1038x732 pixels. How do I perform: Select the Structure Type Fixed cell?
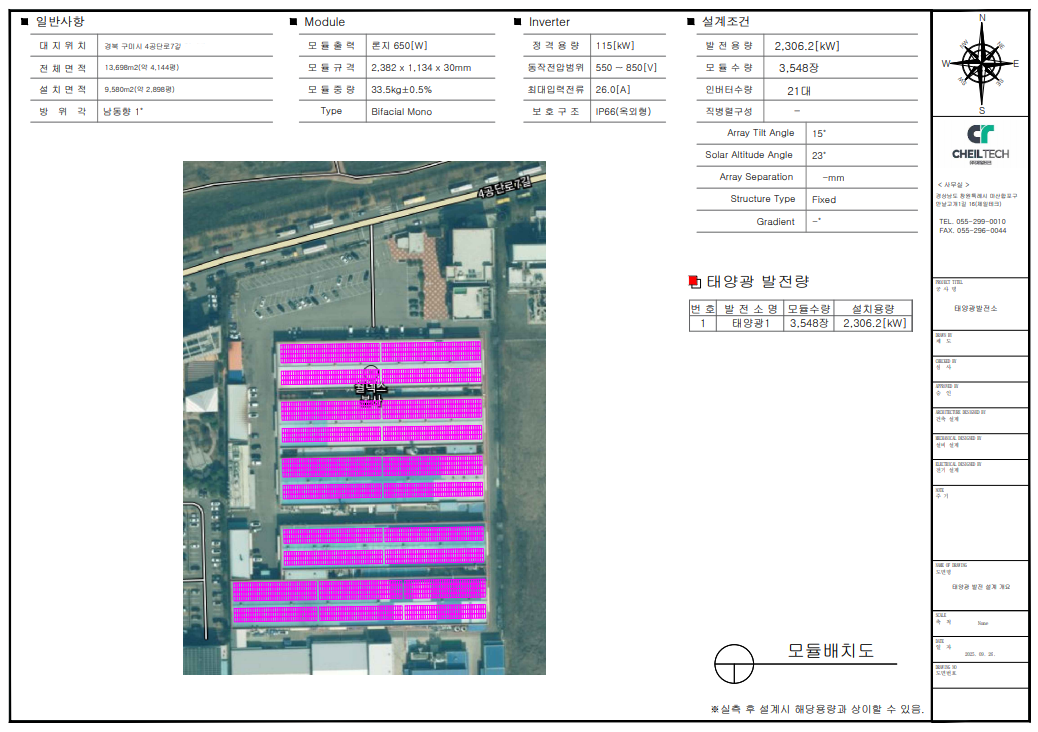click(x=823, y=199)
